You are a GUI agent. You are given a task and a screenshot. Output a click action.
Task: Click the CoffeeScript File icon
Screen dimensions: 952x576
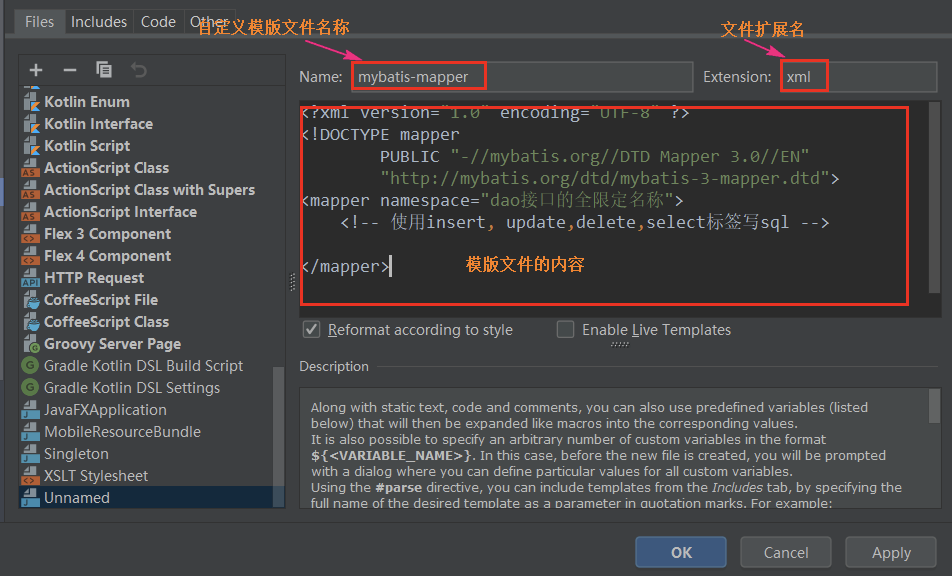pos(31,300)
